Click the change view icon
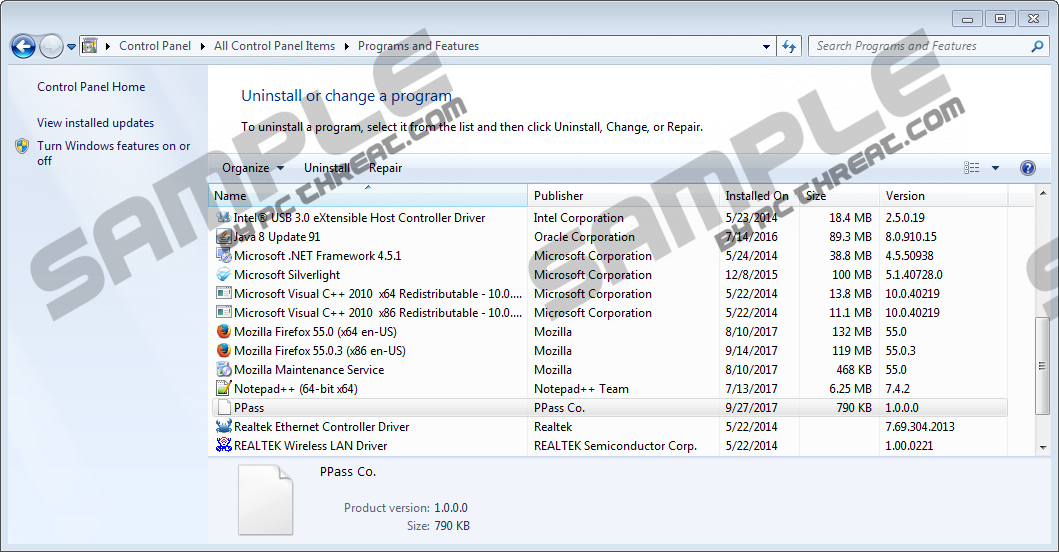Image resolution: width=1059 pixels, height=552 pixels. pyautogui.click(x=971, y=168)
